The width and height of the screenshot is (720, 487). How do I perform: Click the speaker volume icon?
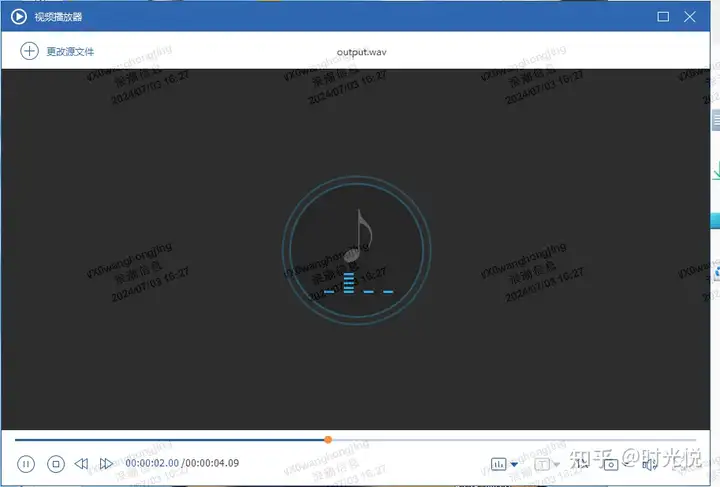click(649, 465)
